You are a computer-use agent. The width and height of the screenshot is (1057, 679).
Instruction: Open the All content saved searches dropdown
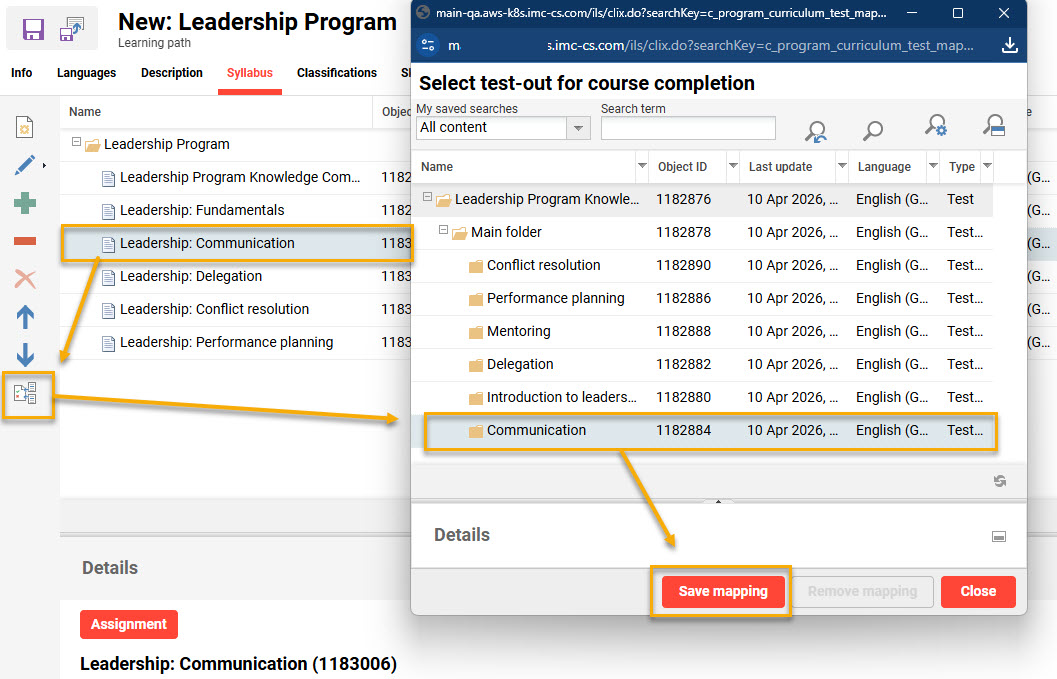click(577, 128)
